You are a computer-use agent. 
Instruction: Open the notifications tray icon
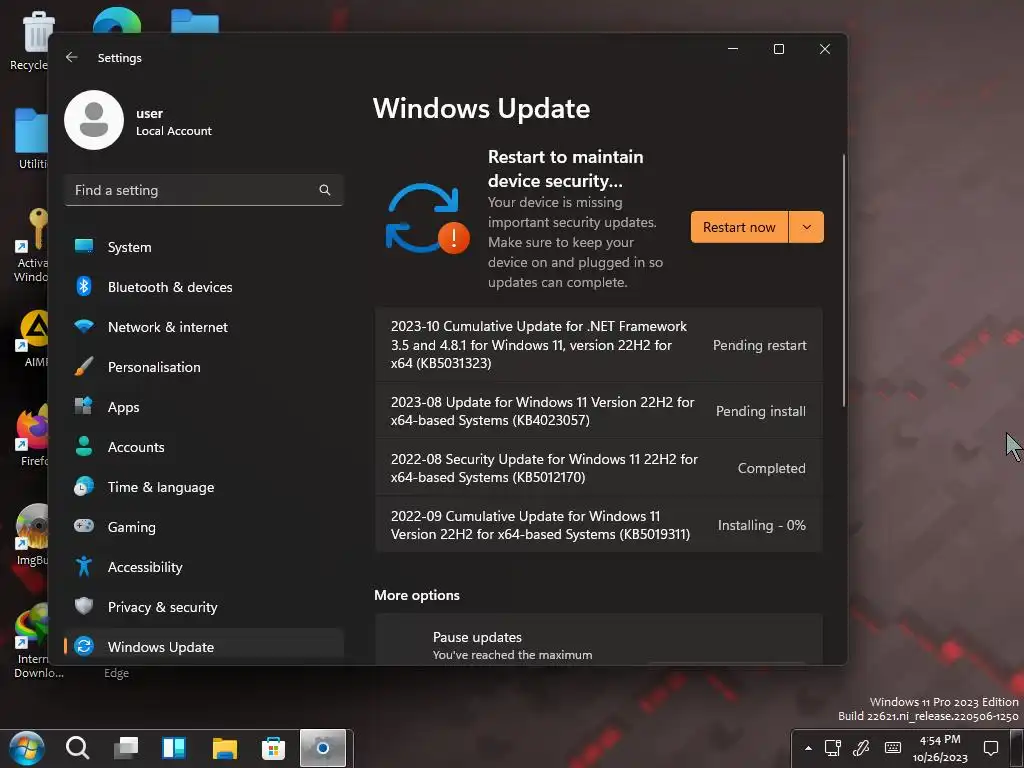point(991,748)
